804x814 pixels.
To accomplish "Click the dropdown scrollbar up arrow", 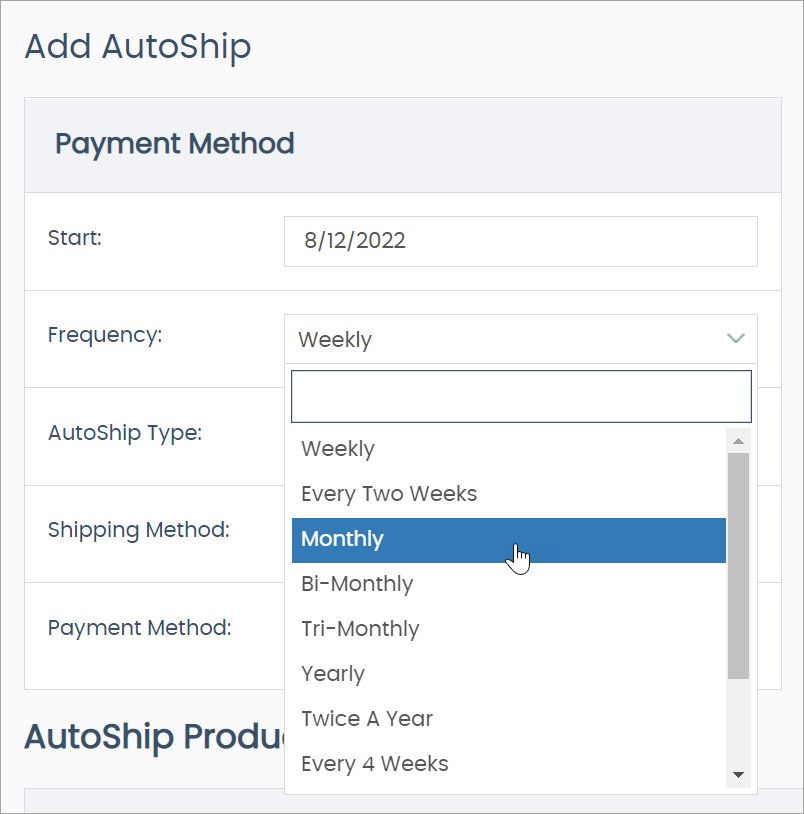I will tap(738, 440).
